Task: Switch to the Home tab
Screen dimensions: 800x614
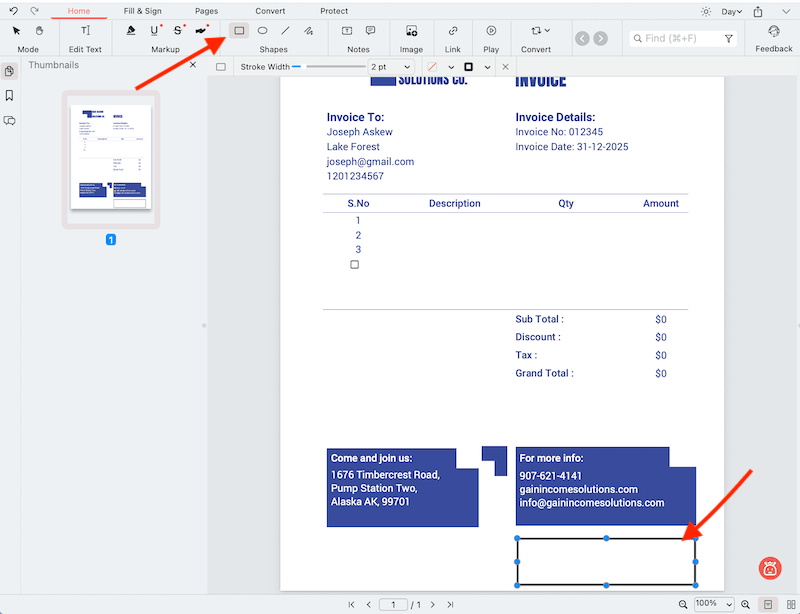Action: [x=79, y=11]
